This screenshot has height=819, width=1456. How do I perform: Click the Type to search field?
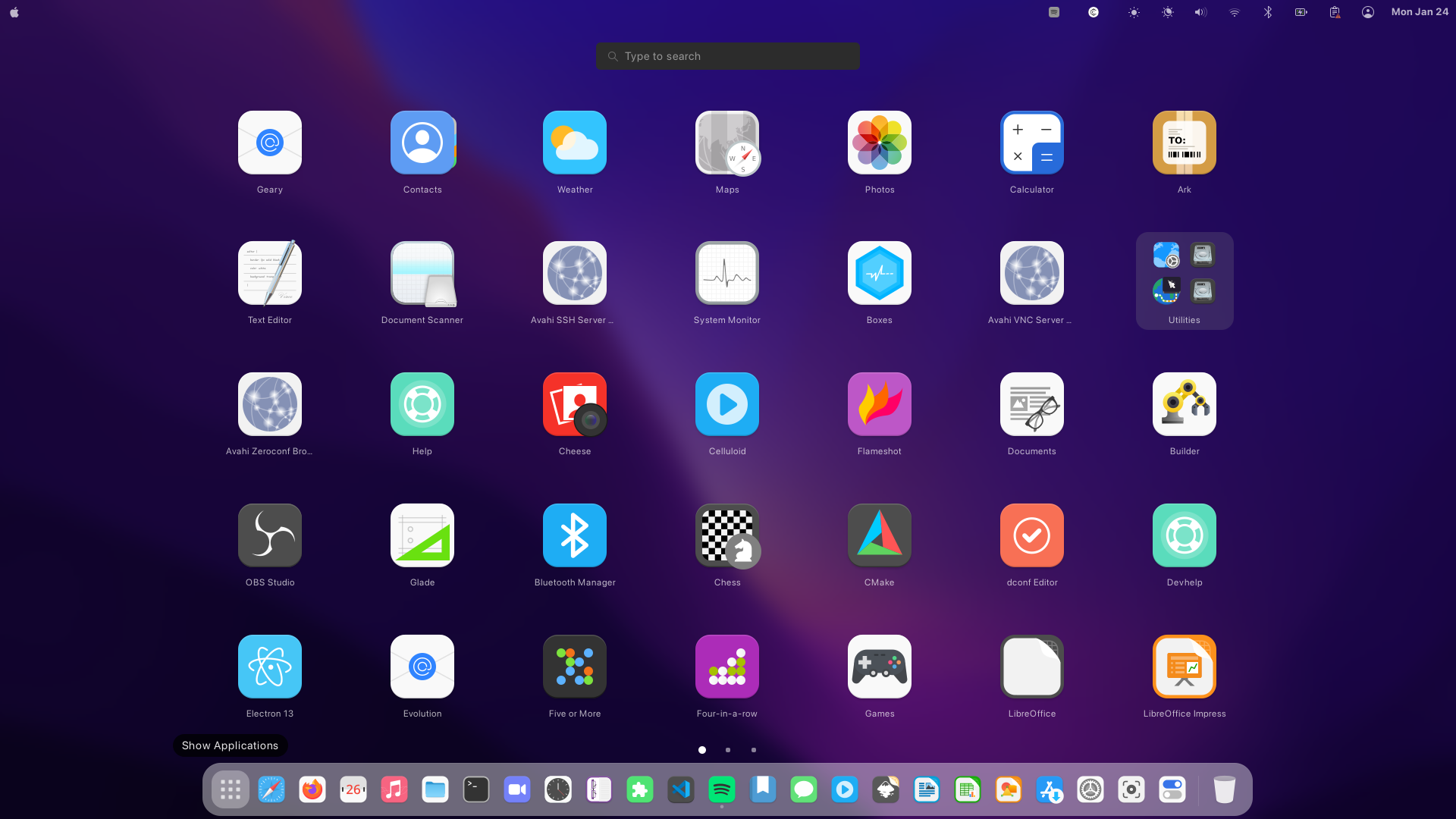pyautogui.click(x=727, y=56)
